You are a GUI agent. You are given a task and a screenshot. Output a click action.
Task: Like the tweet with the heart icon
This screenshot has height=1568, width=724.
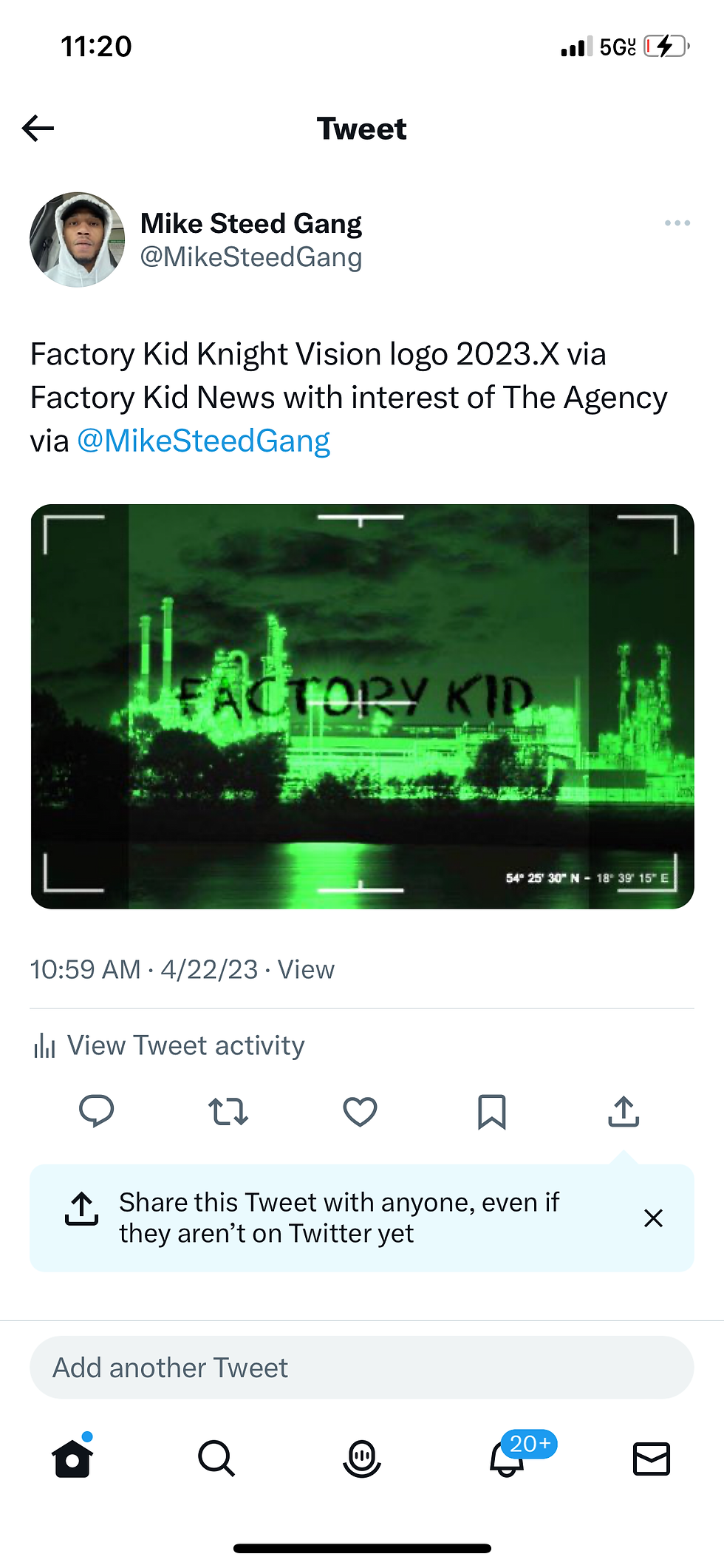[x=360, y=1111]
